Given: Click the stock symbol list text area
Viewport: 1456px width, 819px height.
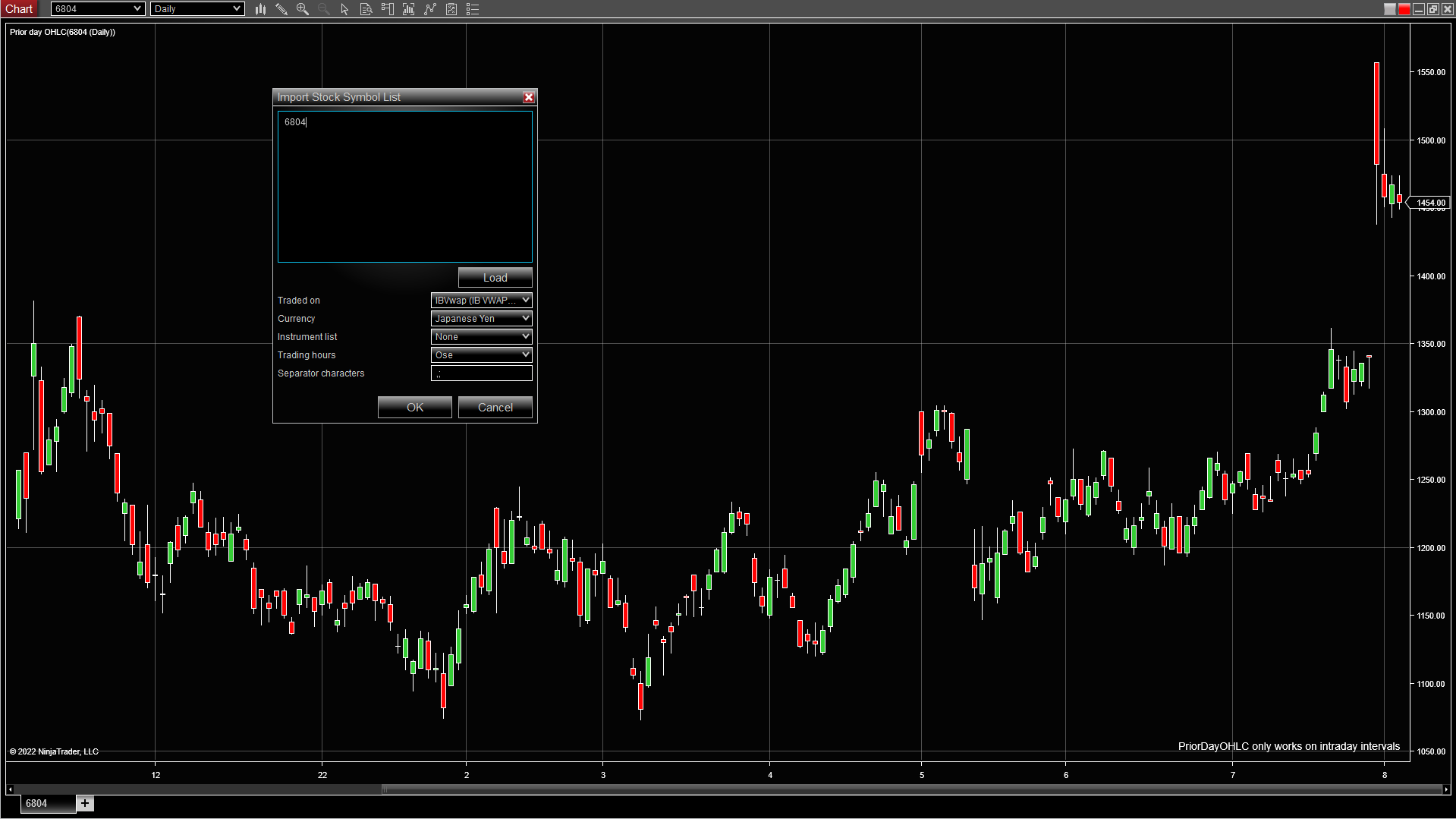Looking at the screenshot, I should (405, 187).
